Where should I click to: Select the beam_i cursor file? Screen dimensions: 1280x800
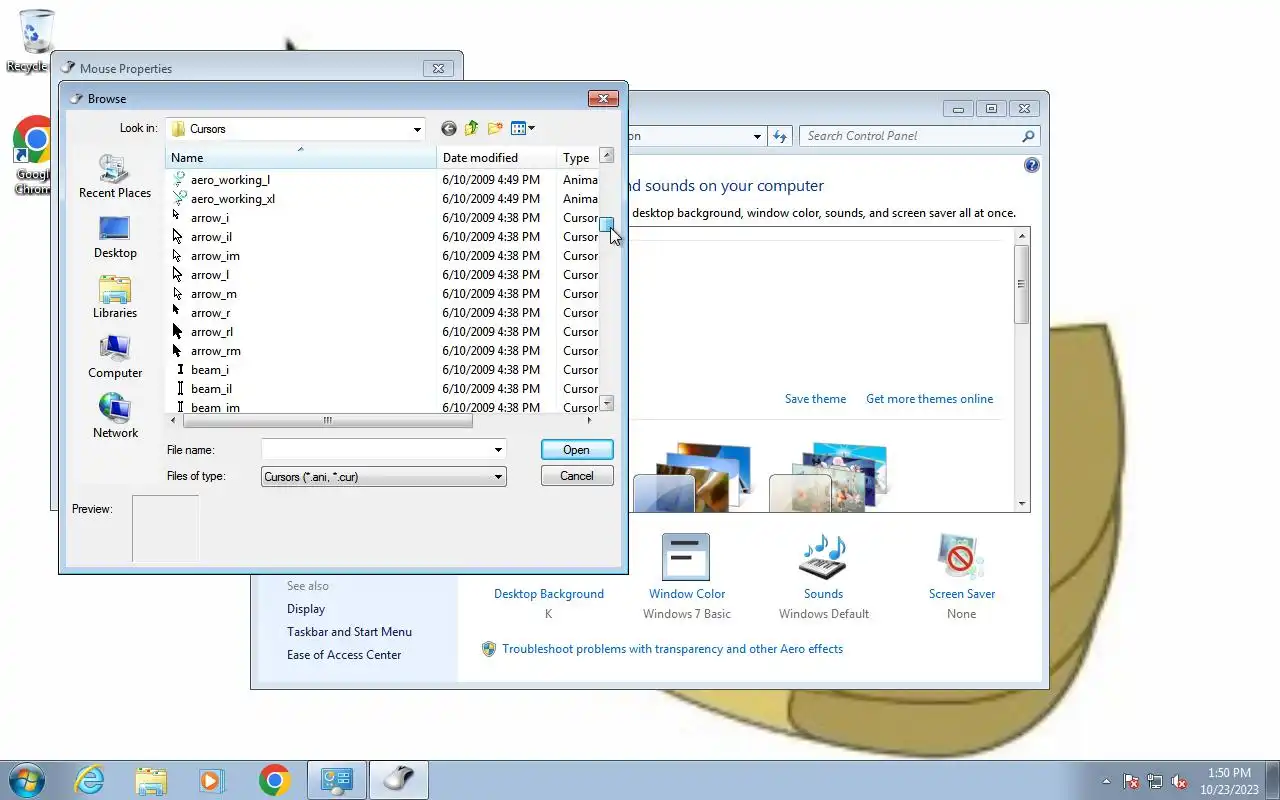pyautogui.click(x=210, y=370)
